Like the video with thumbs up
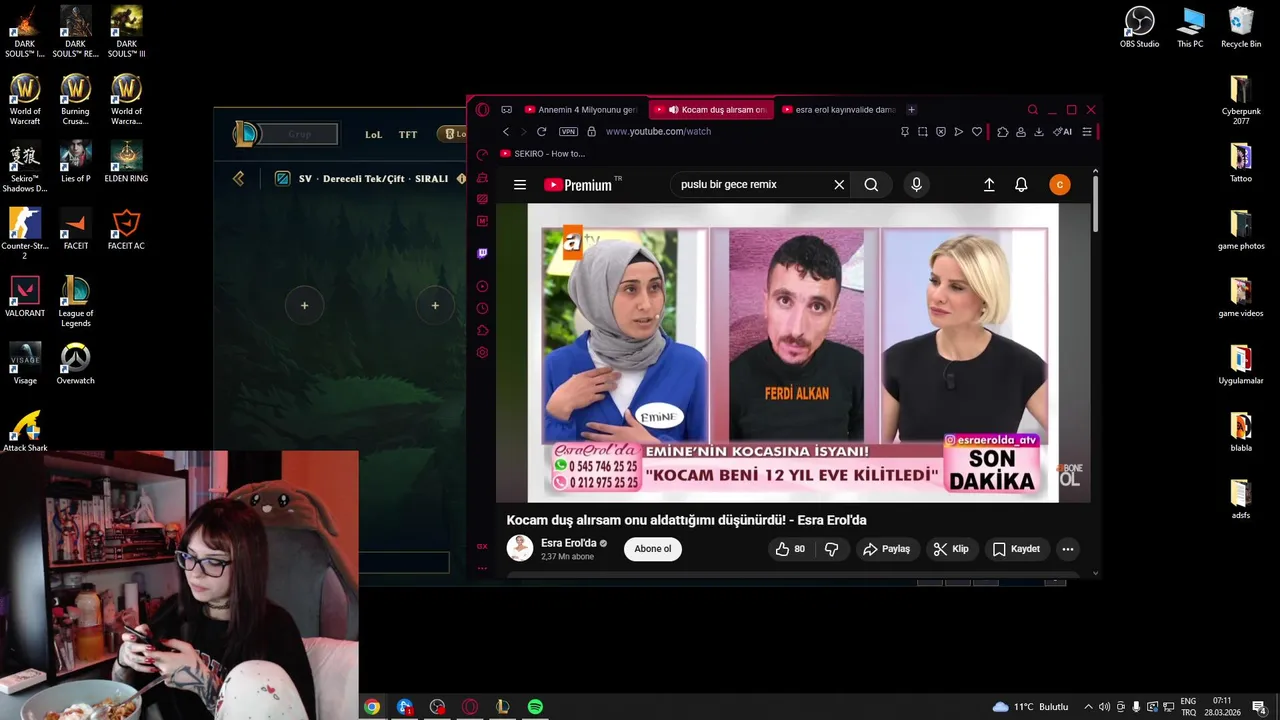This screenshot has width=1280, height=720. pyautogui.click(x=789, y=549)
